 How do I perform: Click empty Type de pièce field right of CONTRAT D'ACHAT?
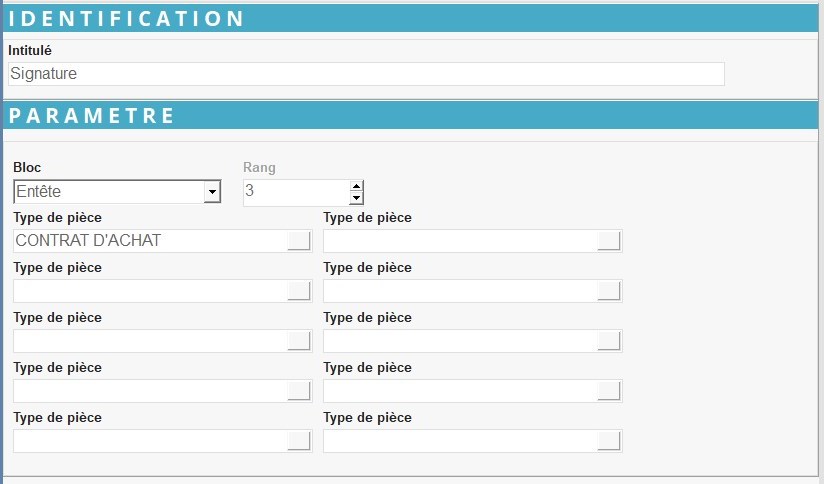460,241
